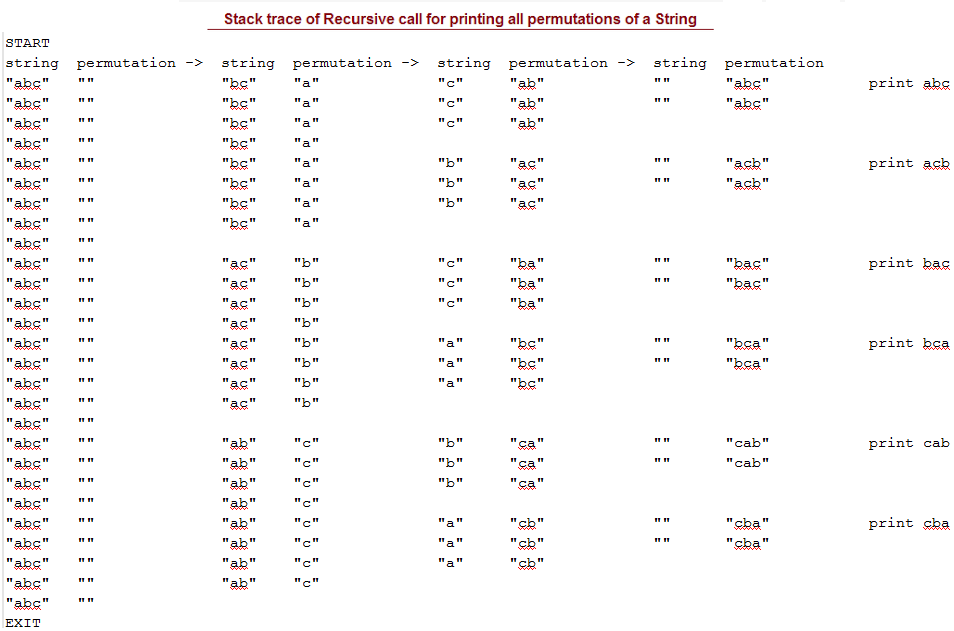Select the 'print abc' output text
Image resolution: width=954 pixels, height=631 pixels.
(x=908, y=83)
